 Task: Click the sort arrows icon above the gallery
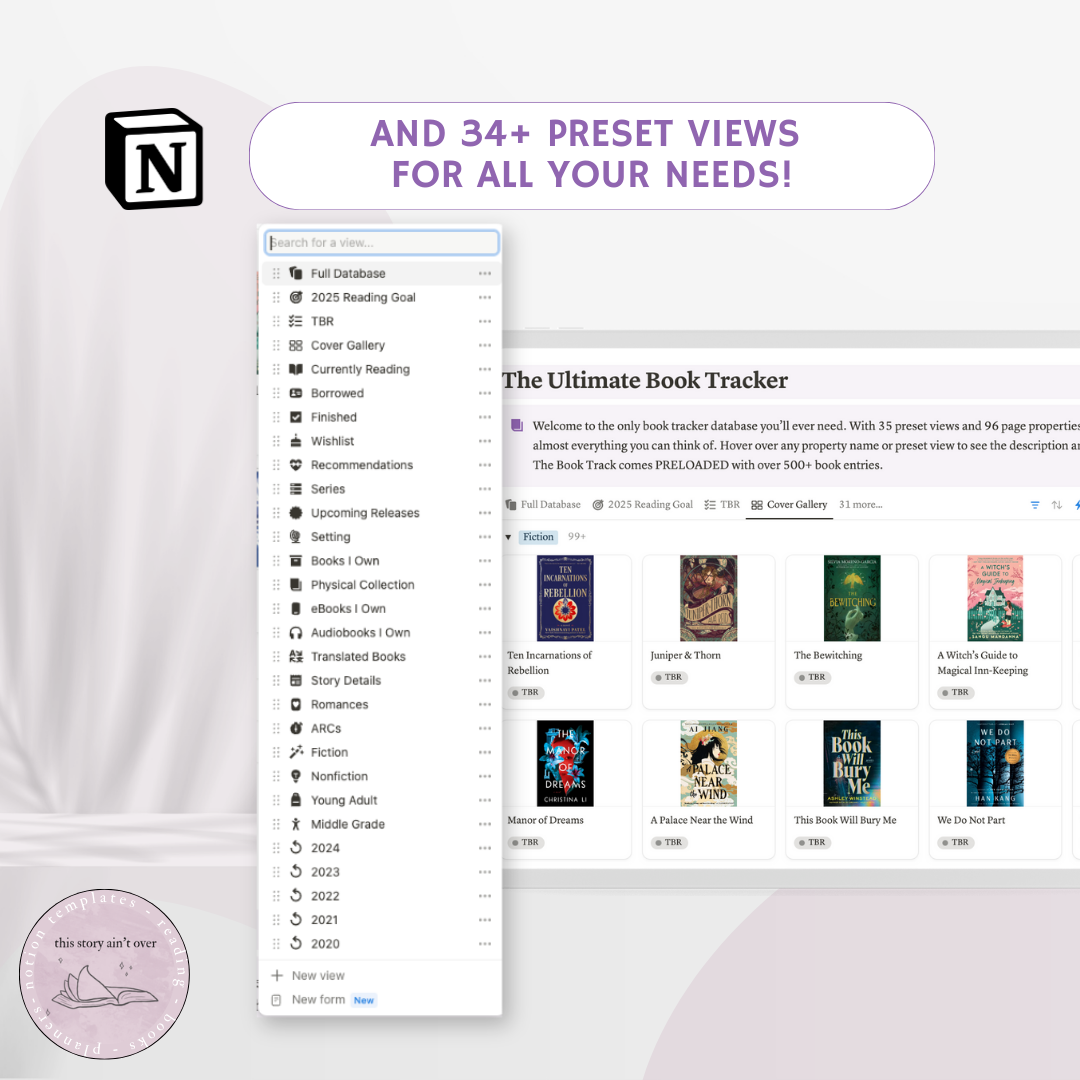point(1056,505)
